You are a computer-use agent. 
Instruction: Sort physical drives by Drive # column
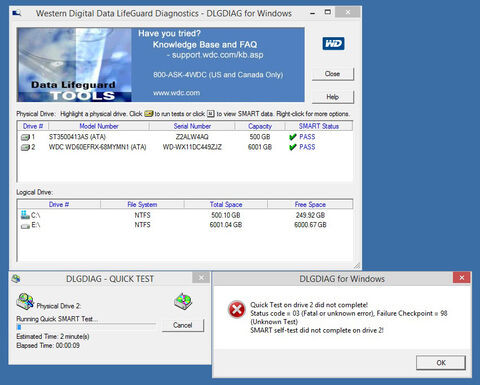[33, 126]
